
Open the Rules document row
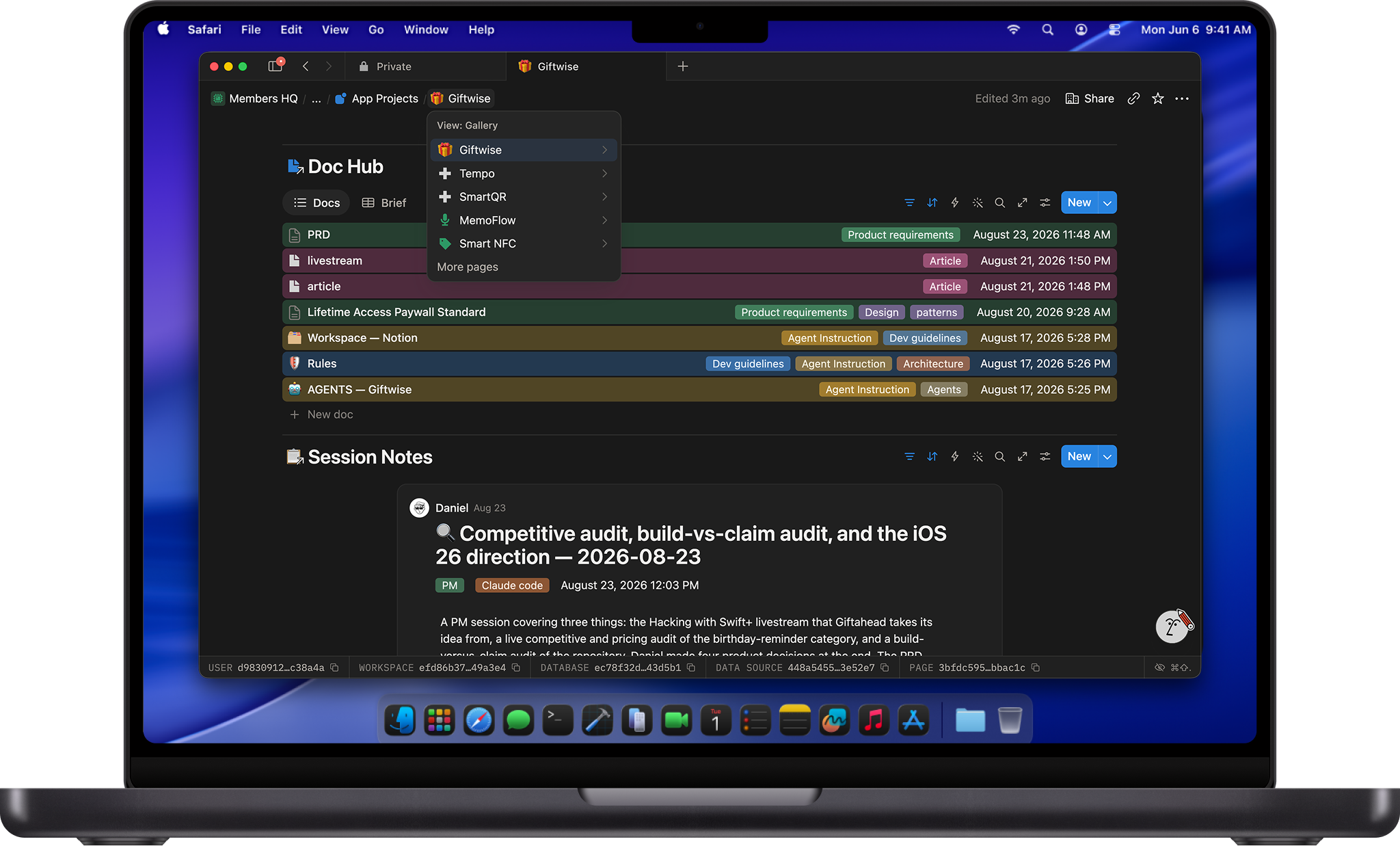pyautogui.click(x=699, y=364)
